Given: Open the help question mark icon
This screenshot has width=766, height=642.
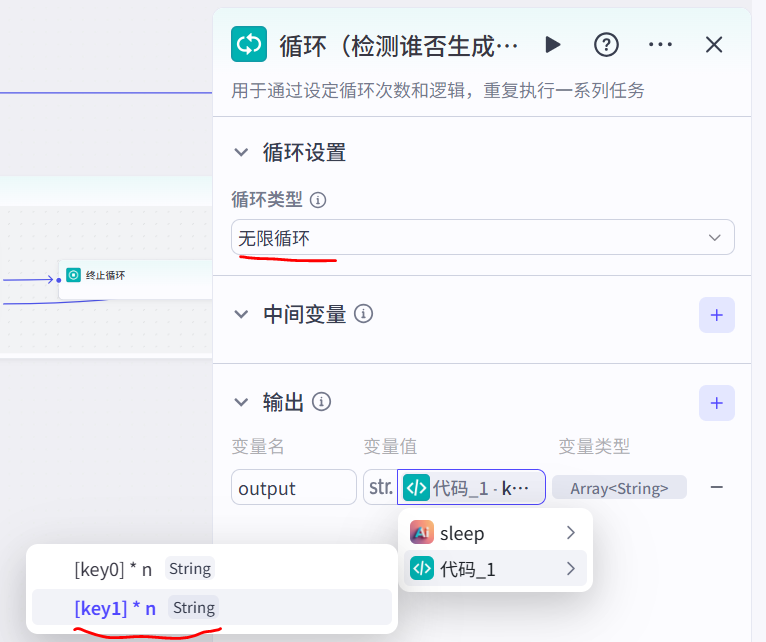Looking at the screenshot, I should pos(606,45).
